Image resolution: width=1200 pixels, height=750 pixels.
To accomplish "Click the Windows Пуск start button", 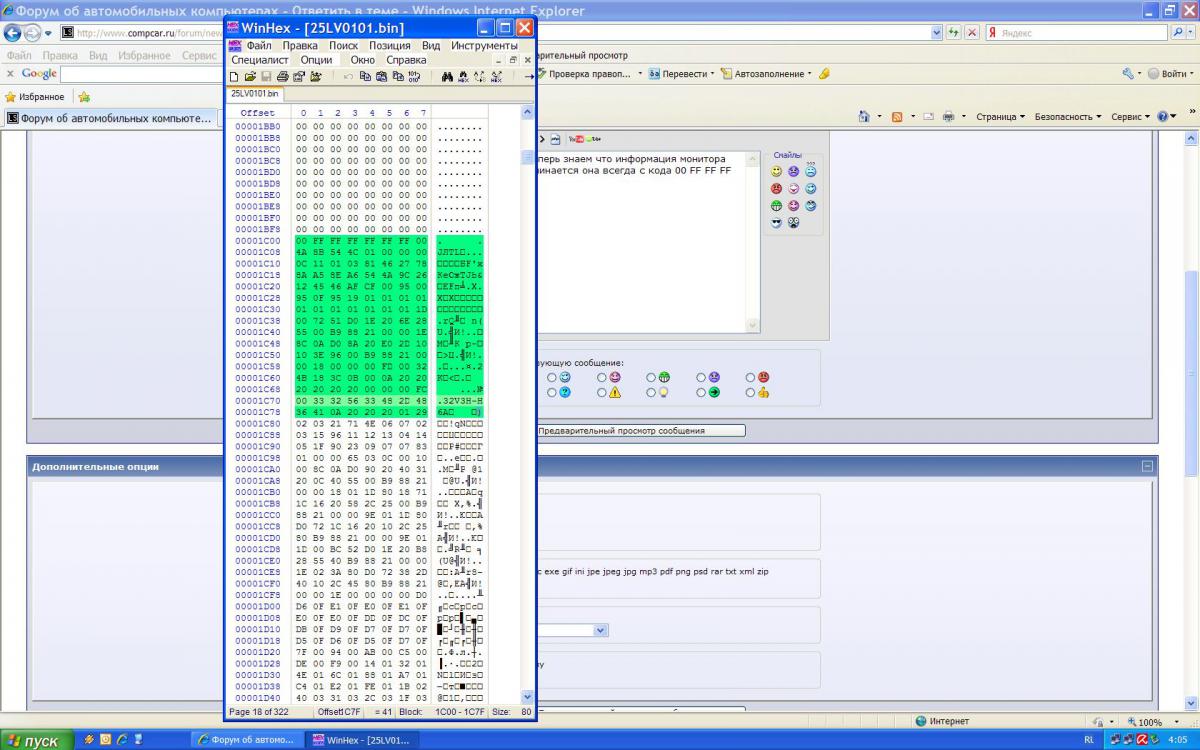I will (37, 741).
